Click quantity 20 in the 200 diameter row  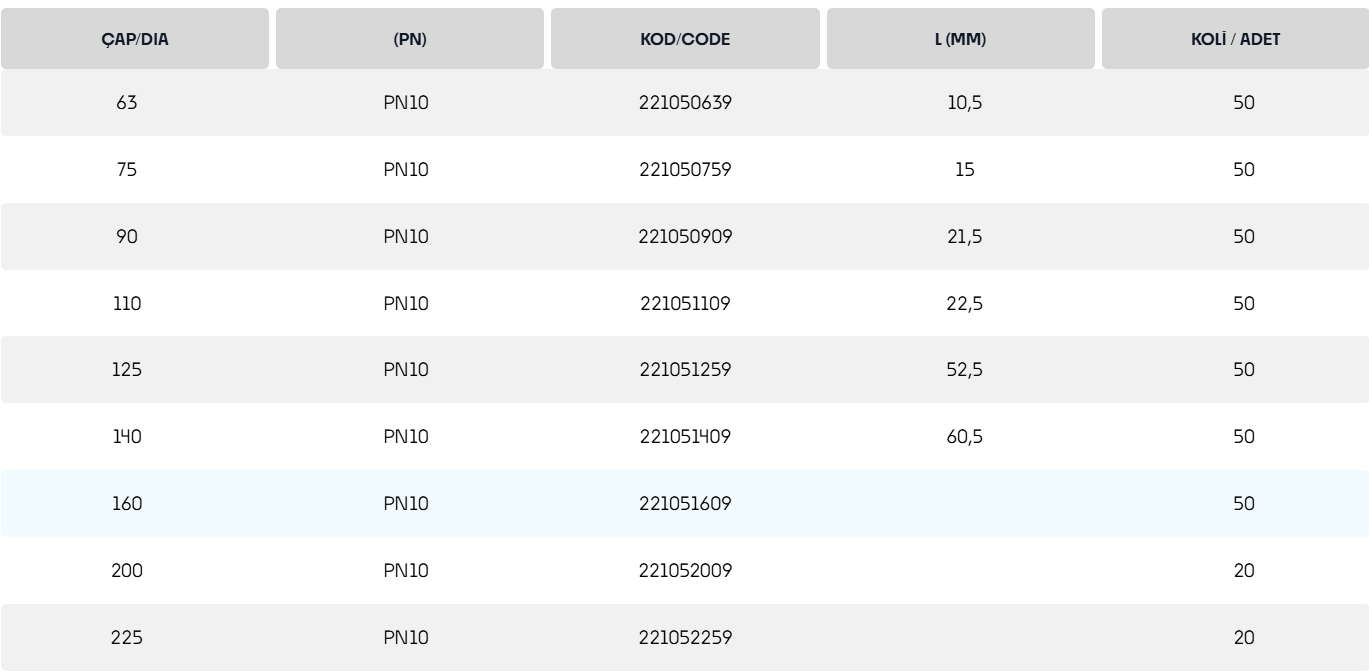click(x=1244, y=571)
